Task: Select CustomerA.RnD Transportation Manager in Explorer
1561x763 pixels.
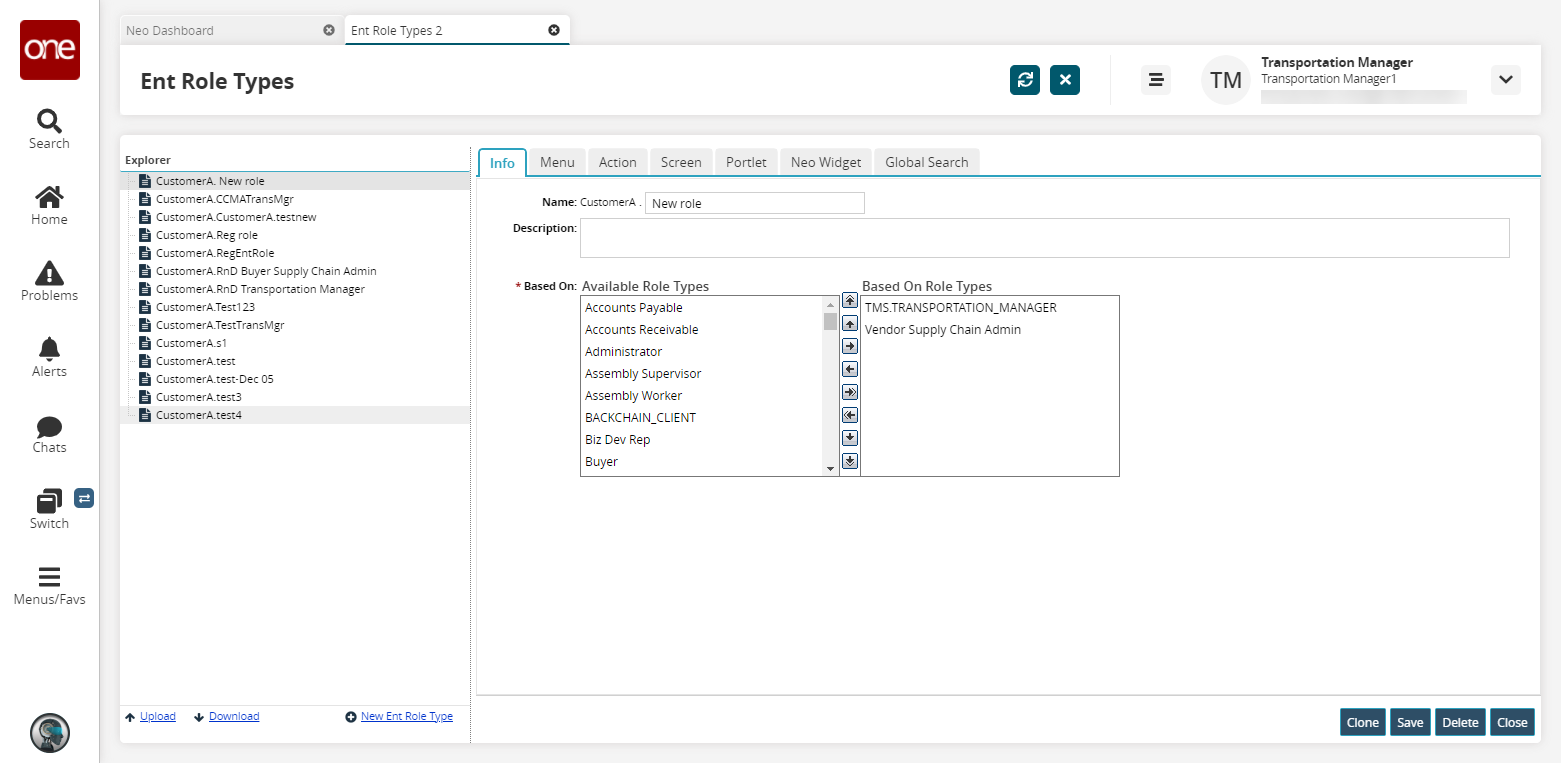Action: click(260, 289)
